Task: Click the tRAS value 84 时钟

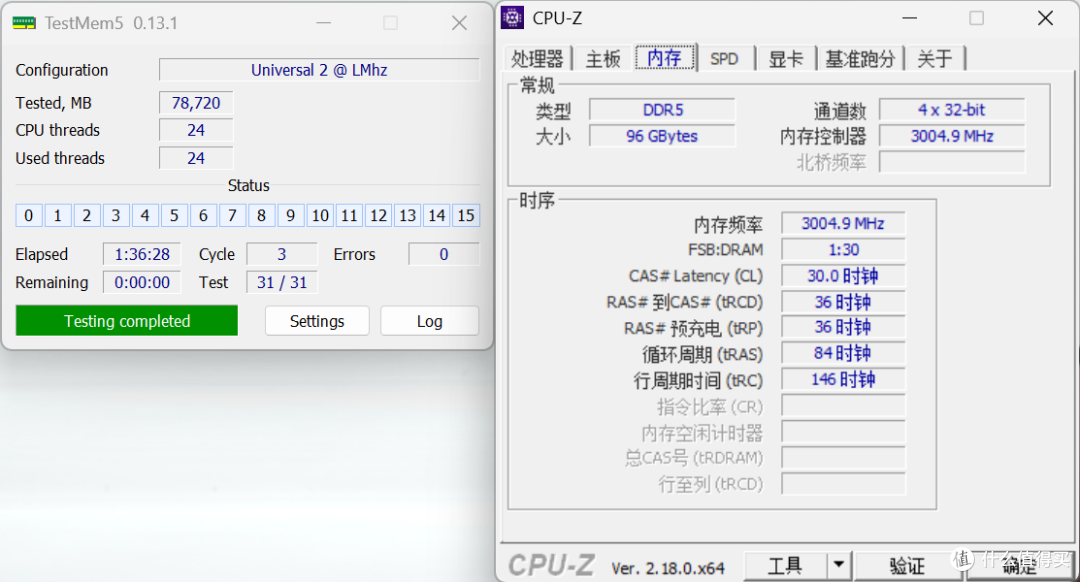Action: click(x=843, y=353)
